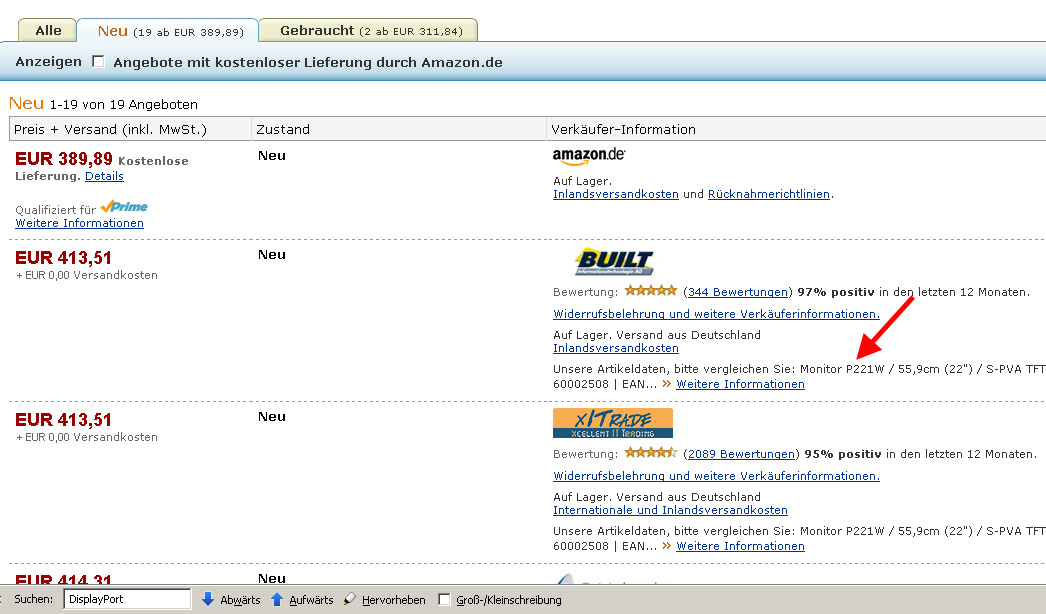Click the blue up arrow Aufwärts icon
Screen dimensions: 1046x614
pos(277,599)
